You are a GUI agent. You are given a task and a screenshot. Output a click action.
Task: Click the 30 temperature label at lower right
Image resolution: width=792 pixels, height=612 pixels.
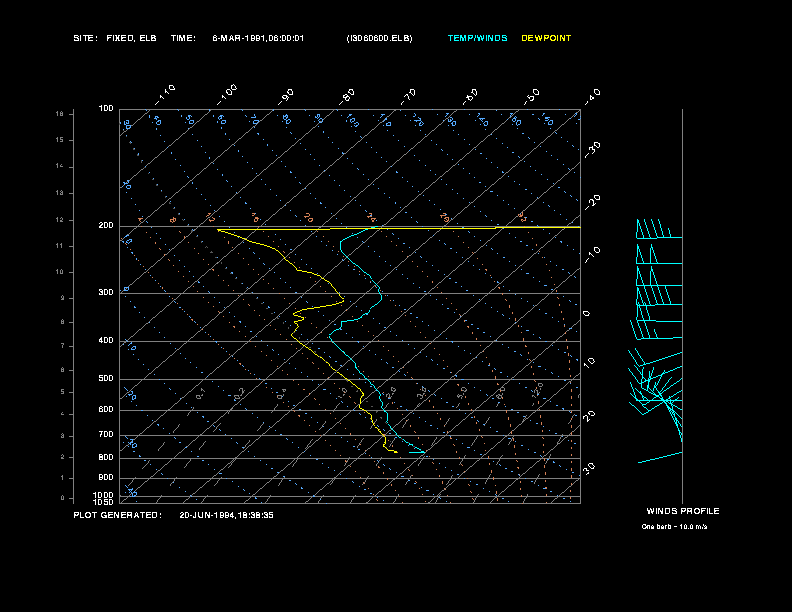[590, 468]
